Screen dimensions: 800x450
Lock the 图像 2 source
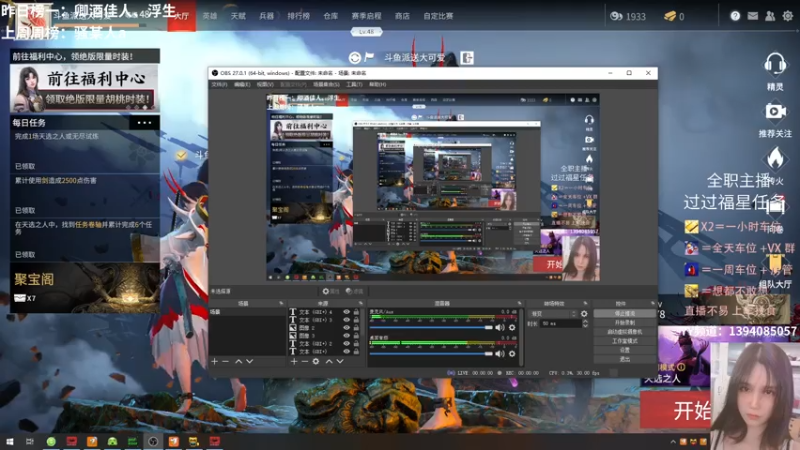[356, 328]
